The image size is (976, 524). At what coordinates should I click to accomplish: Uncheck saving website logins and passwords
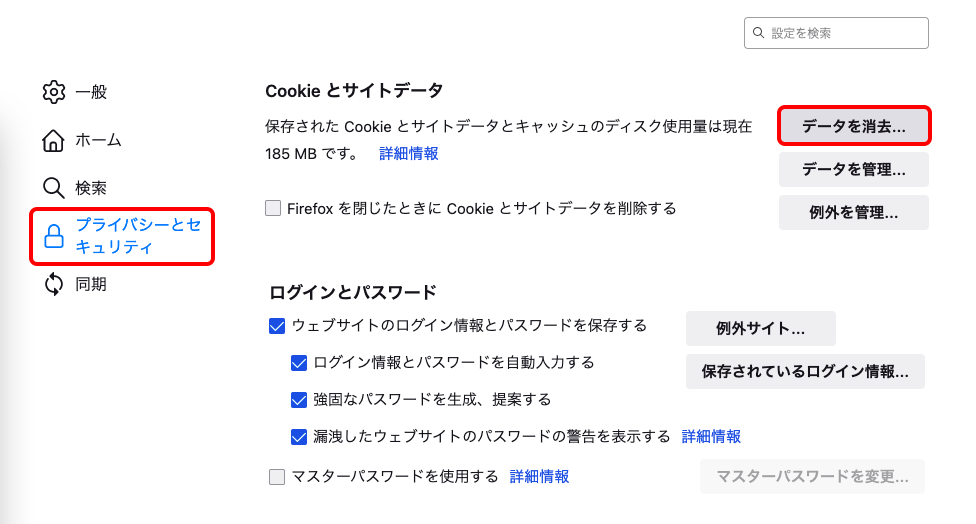tap(276, 325)
